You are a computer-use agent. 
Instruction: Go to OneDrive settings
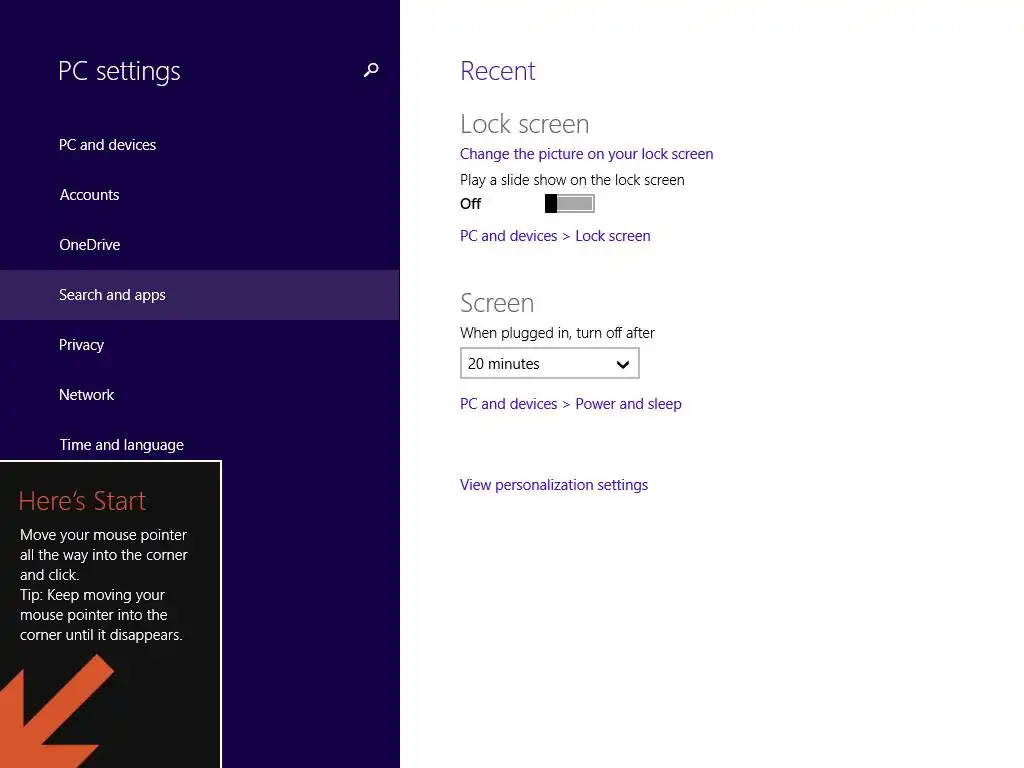tap(89, 245)
